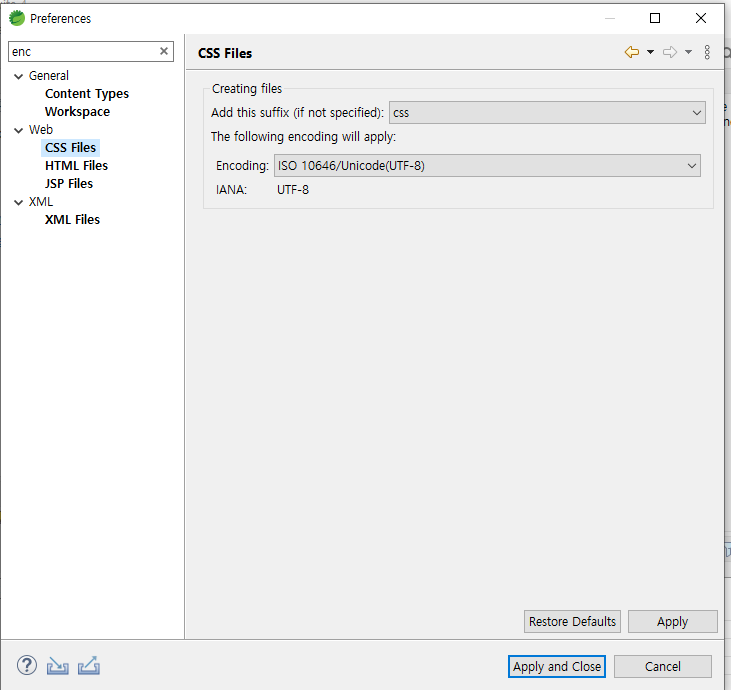The width and height of the screenshot is (731, 690).
Task: Click the Web category label
Action: (41, 130)
